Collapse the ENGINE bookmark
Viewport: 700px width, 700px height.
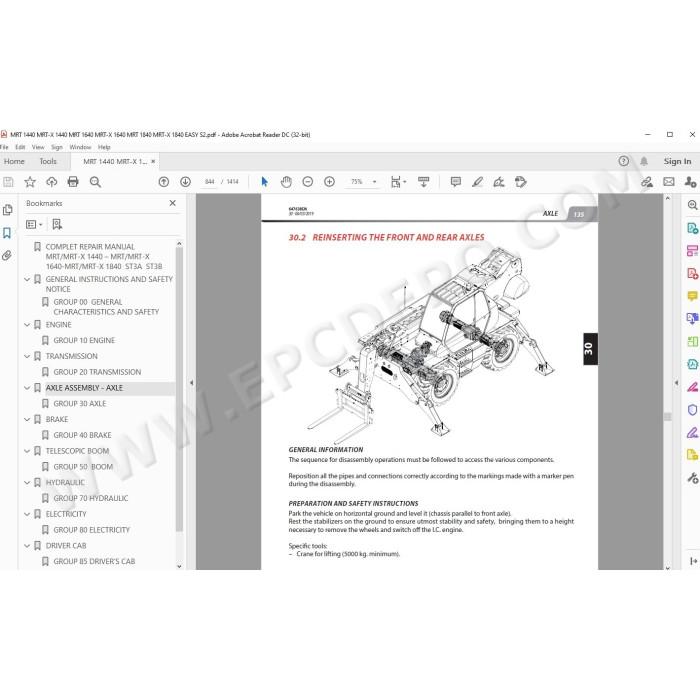pyautogui.click(x=27, y=325)
